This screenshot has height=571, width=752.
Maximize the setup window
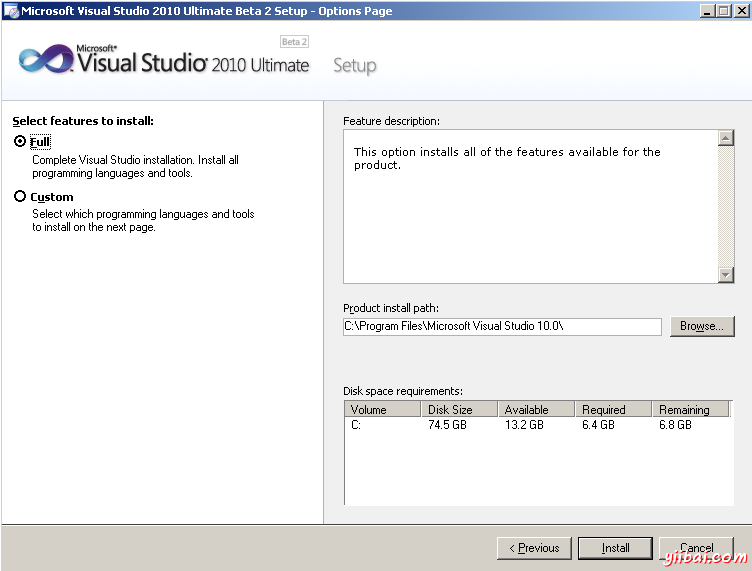723,11
